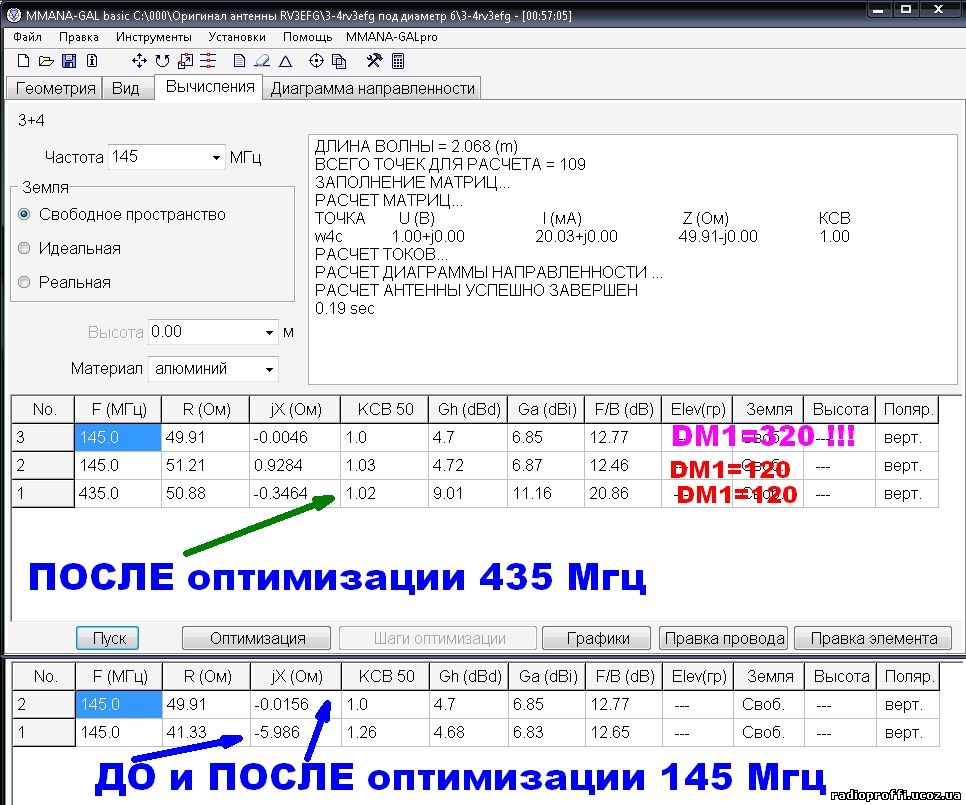Open the Инструменты menu

pos(153,37)
